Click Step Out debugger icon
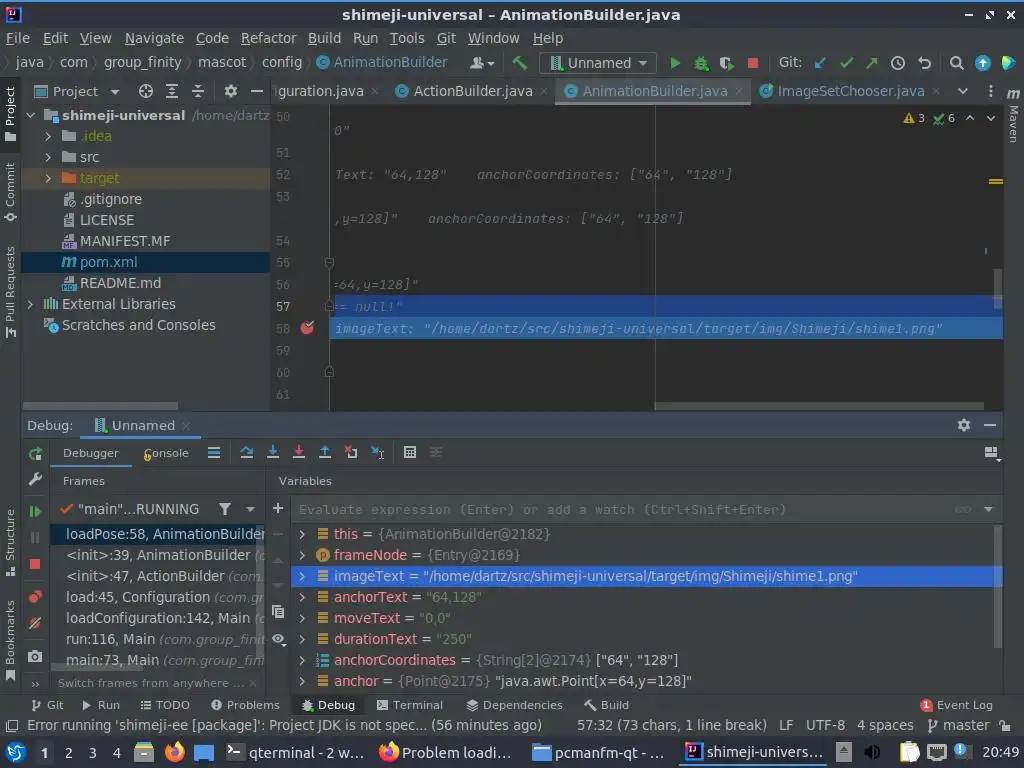This screenshot has width=1024, height=768. [325, 453]
